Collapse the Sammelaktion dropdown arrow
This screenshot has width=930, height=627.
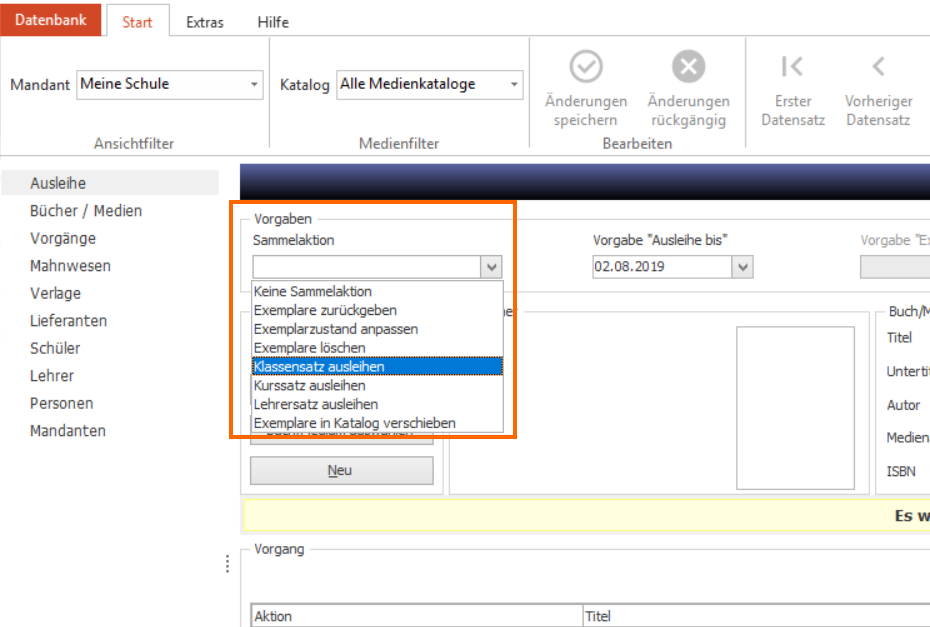pos(491,267)
